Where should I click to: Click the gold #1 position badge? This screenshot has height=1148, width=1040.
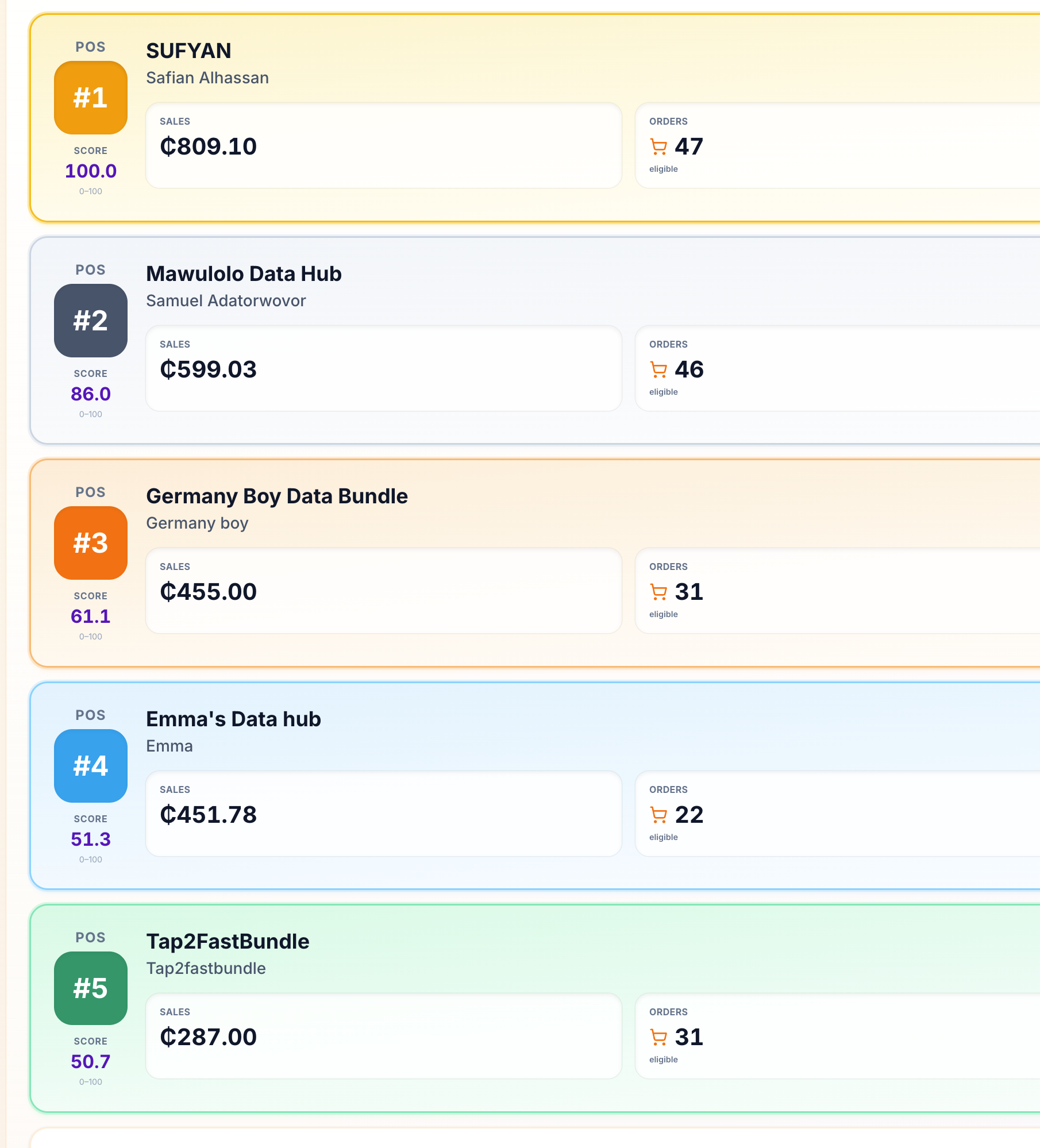[91, 98]
